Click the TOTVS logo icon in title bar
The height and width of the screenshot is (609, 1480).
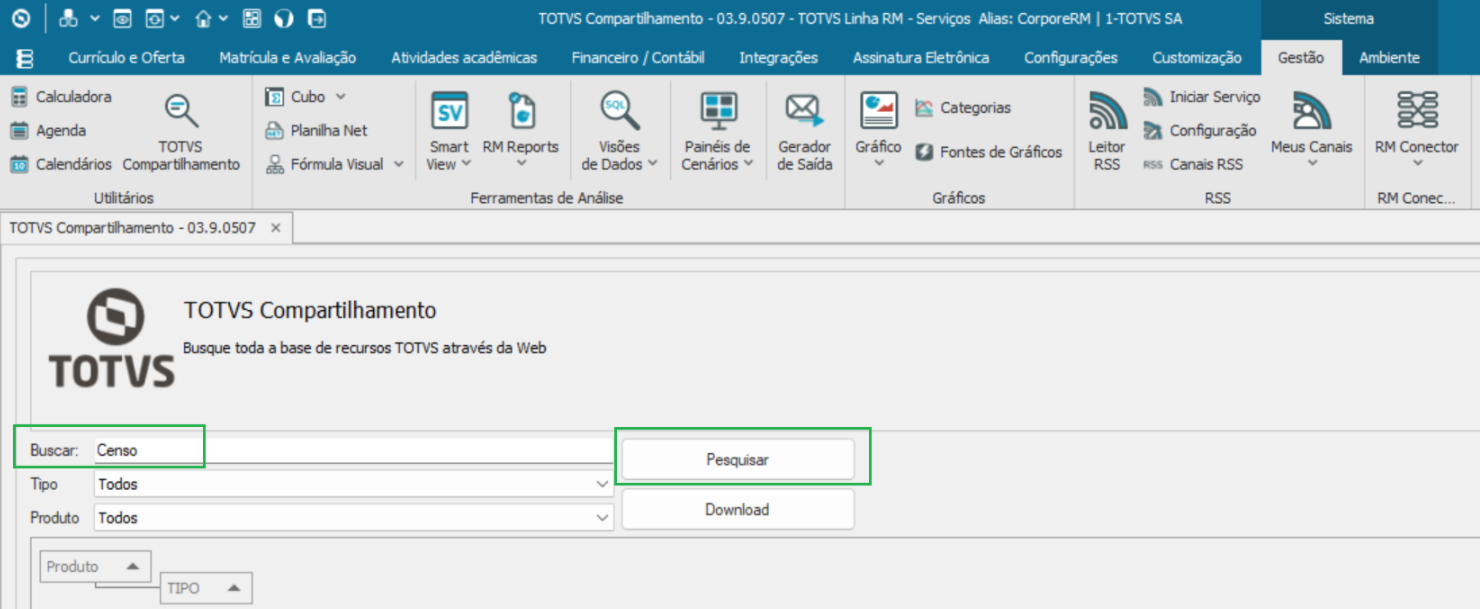[21, 18]
